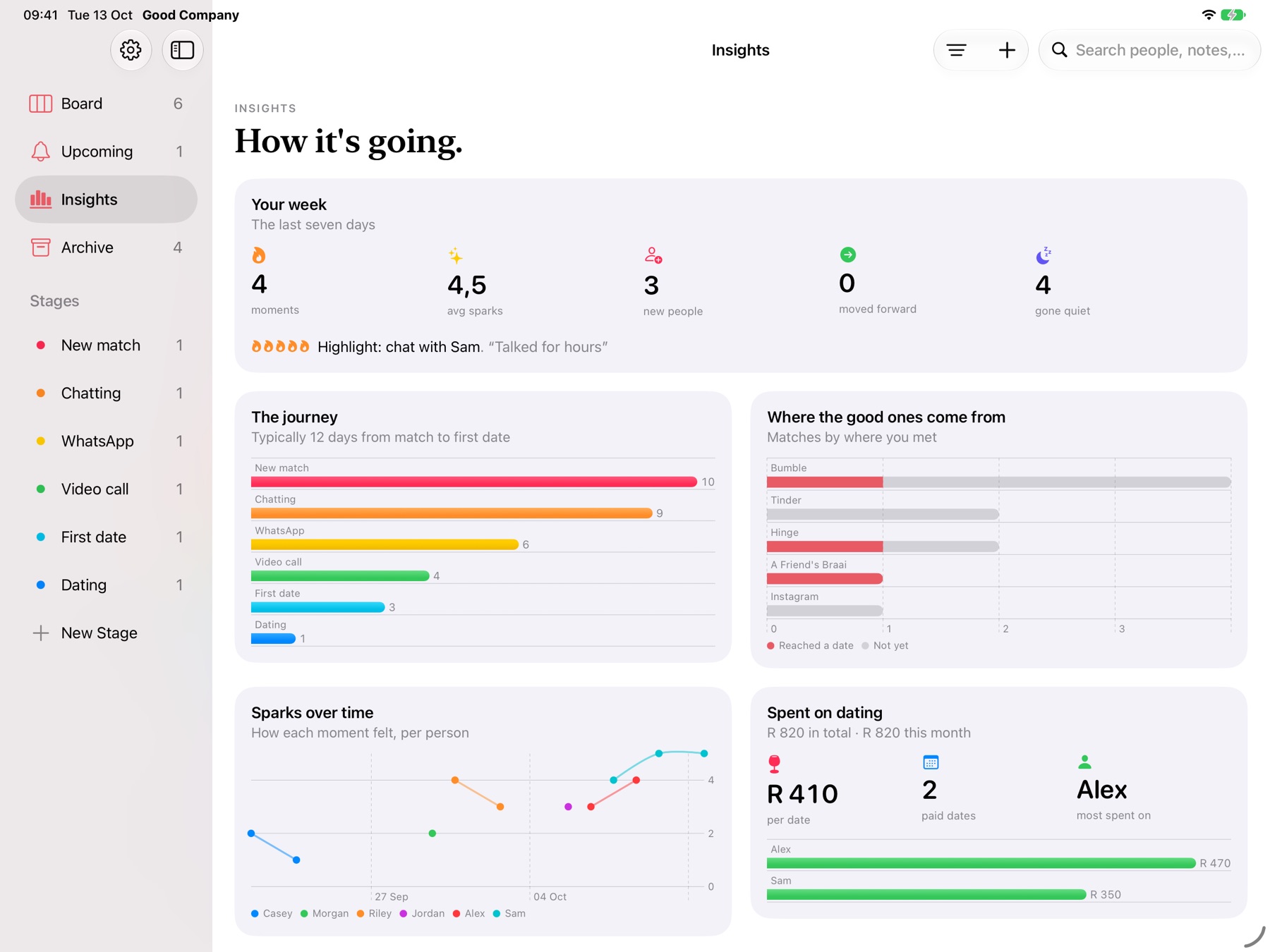Select the Dating stage

pos(106,585)
